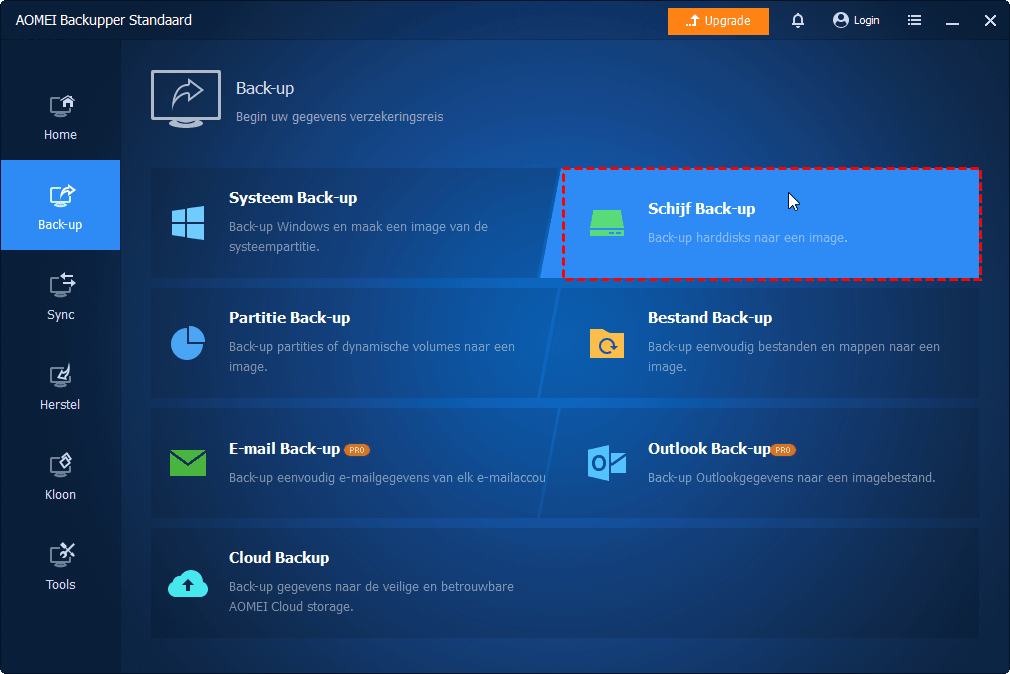Go to the Herstel restore section

(61, 387)
